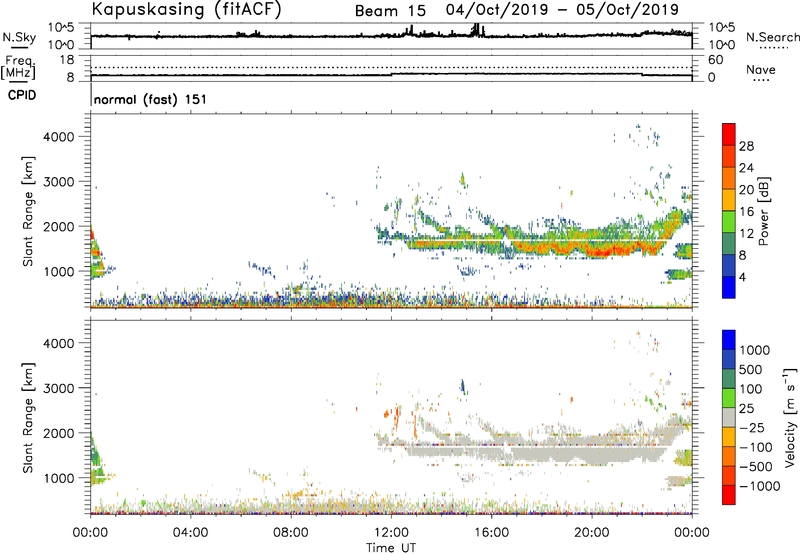Pick the bright blue bottom power colorbar swatch

[x=729, y=287]
